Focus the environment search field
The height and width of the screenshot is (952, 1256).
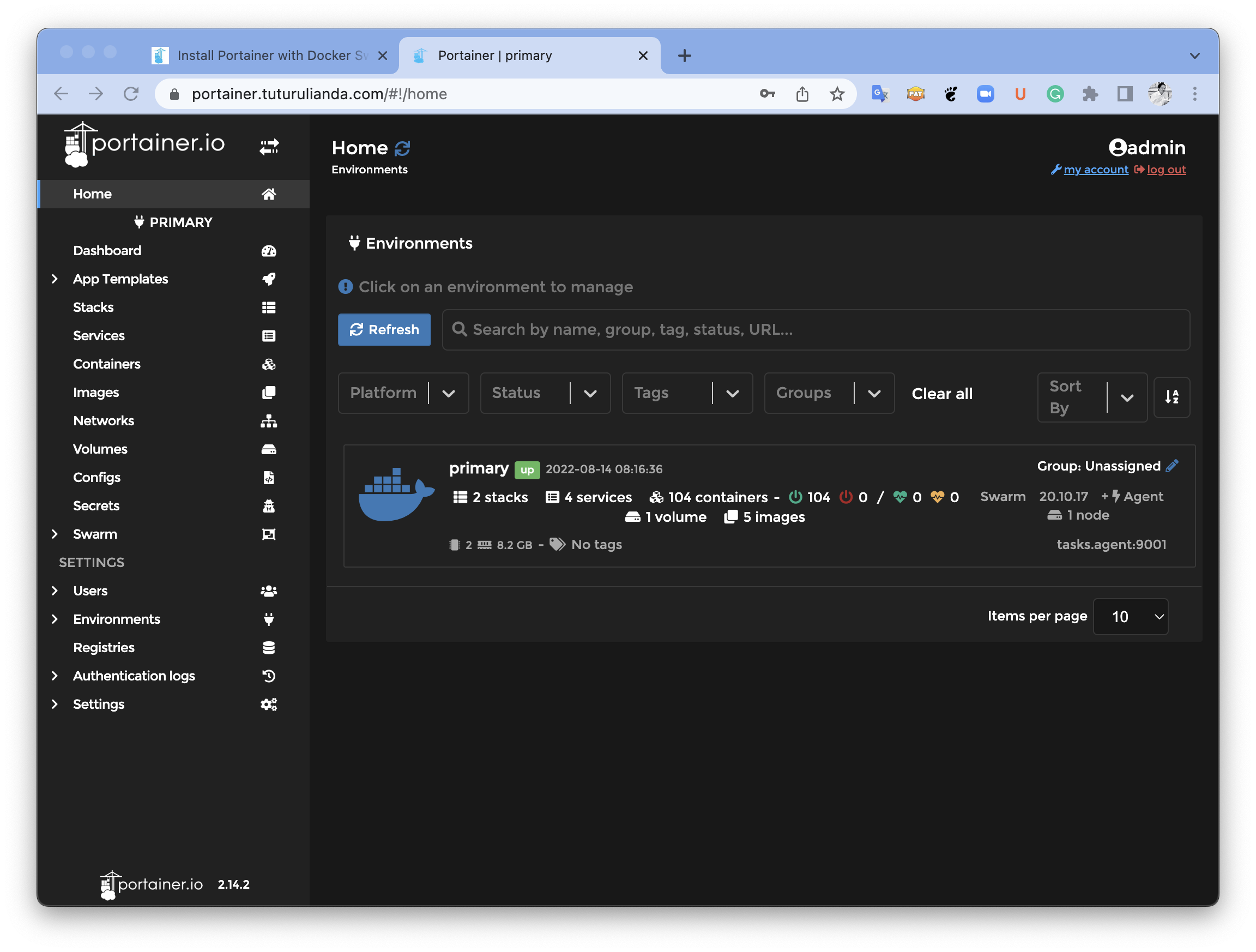816,330
